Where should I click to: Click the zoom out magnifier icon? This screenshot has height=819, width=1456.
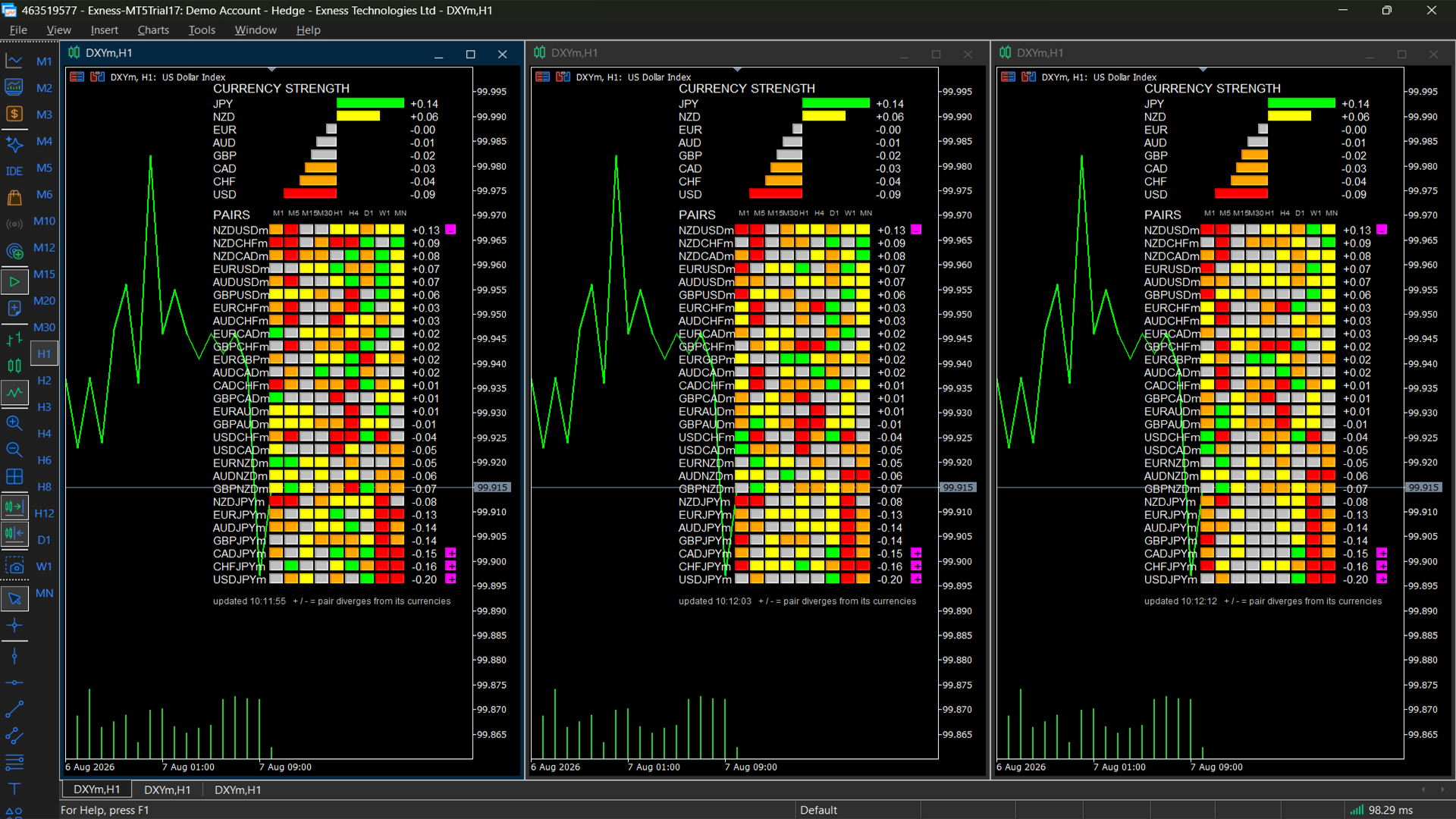[14, 450]
